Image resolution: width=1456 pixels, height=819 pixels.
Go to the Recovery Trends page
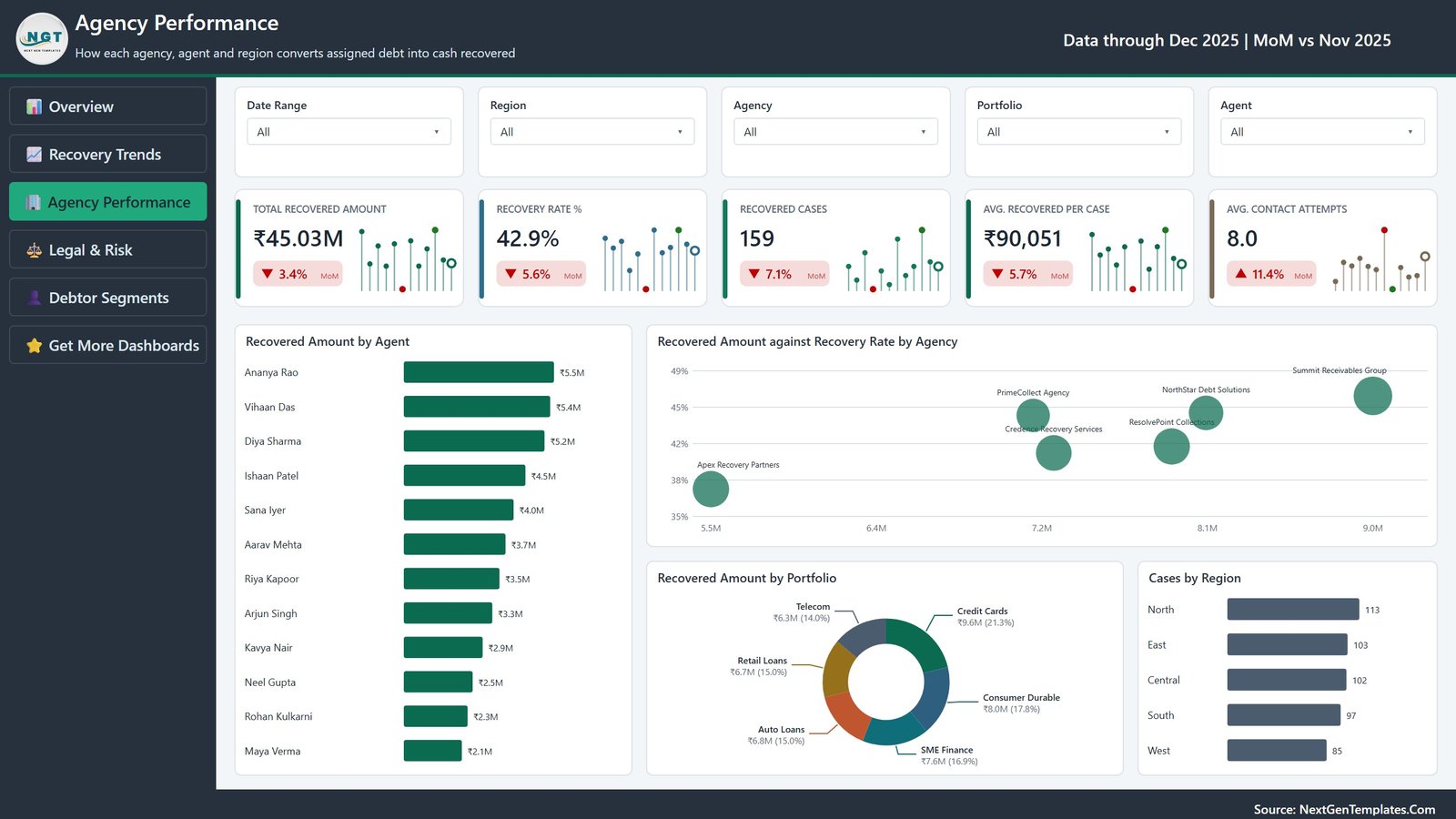click(x=107, y=155)
